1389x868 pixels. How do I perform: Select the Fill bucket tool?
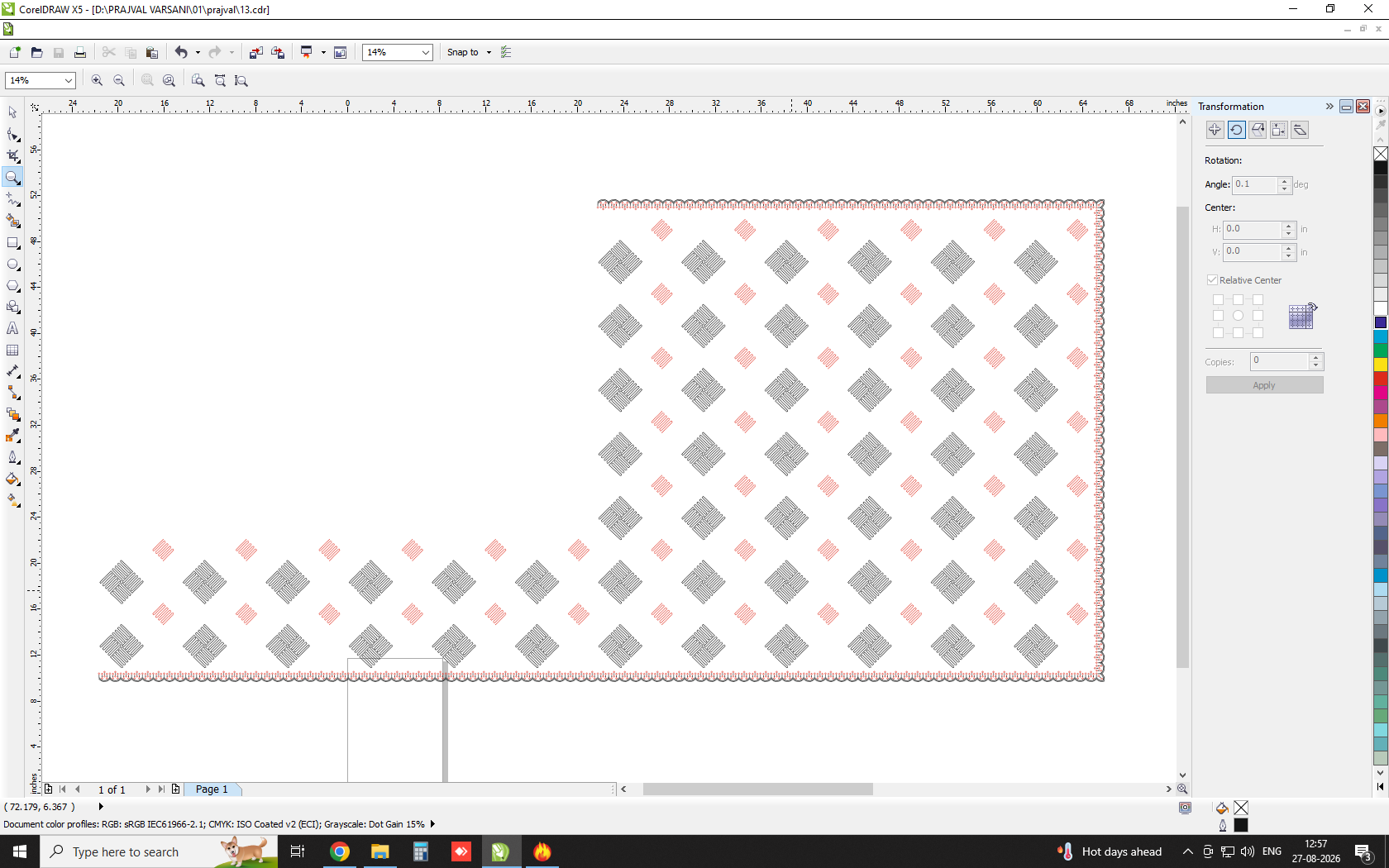tap(12, 479)
